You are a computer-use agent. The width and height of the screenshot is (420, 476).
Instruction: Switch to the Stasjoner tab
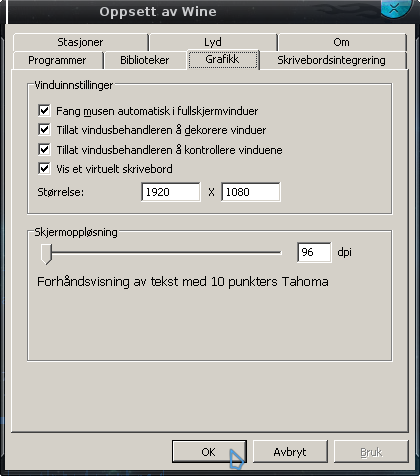tap(80, 42)
